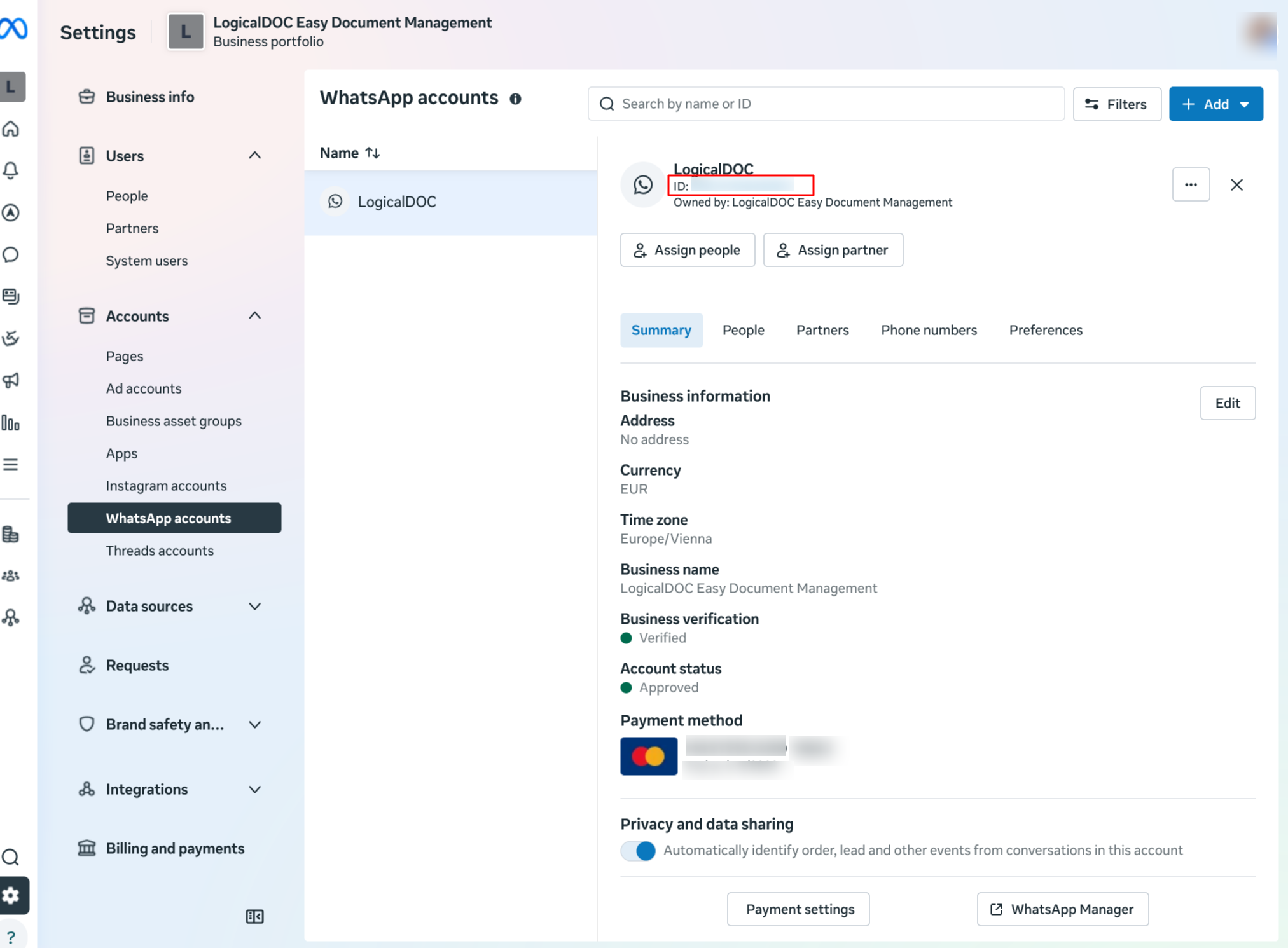Expand the Brand safety section
The width and height of the screenshot is (1288, 948).
tap(254, 725)
